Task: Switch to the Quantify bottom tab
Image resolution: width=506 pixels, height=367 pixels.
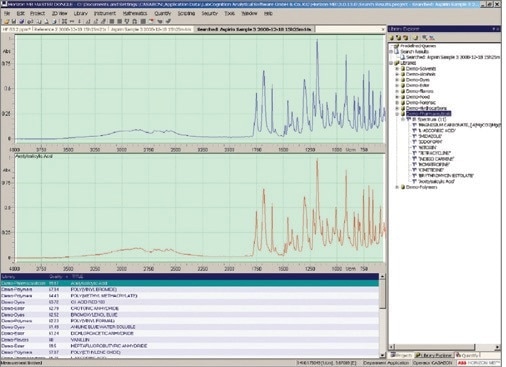Action: coord(467,355)
